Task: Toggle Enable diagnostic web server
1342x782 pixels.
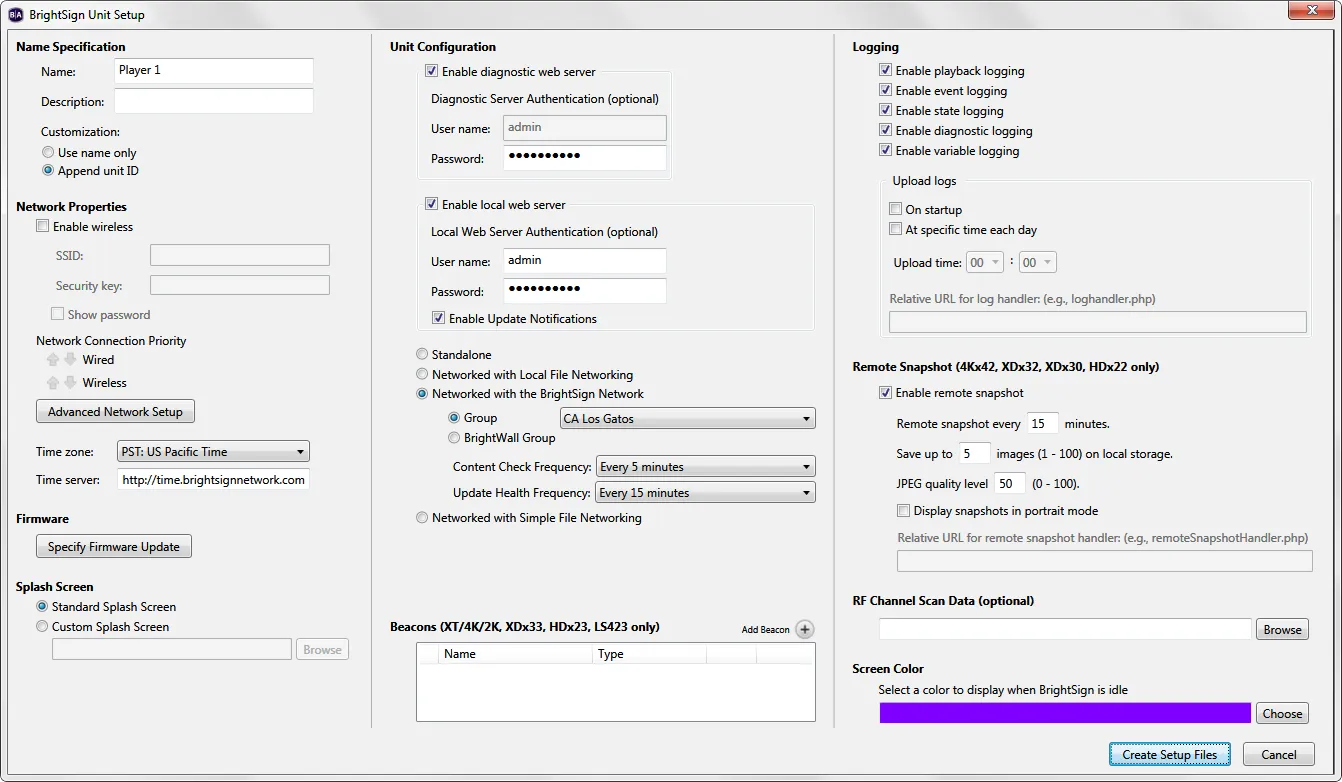Action: point(432,72)
